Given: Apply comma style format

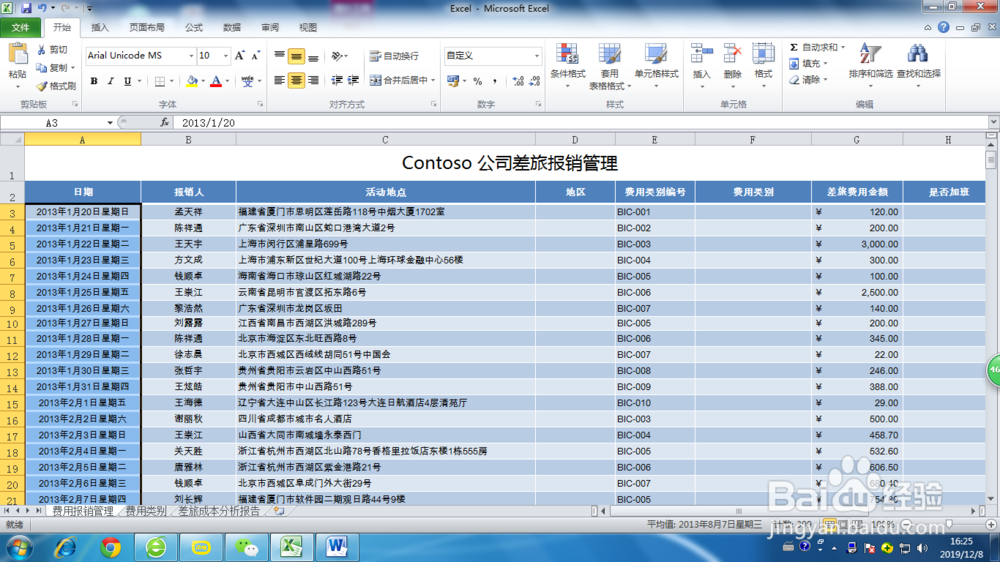Looking at the screenshot, I should click(494, 81).
